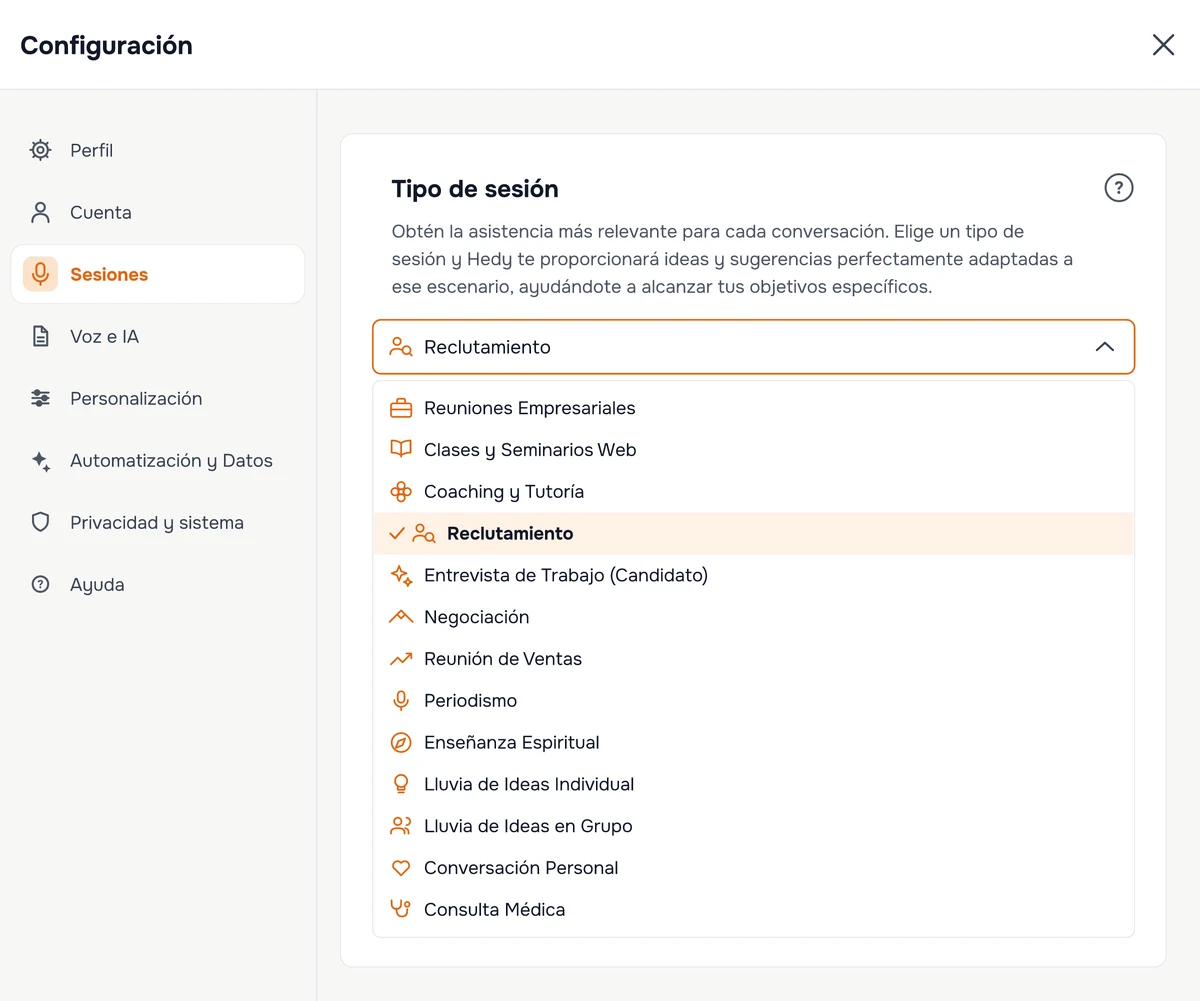Viewport: 1200px width, 1001px height.
Task: Click the lightbulb icon for Lluvia de Ideas Individual
Action: [x=401, y=784]
